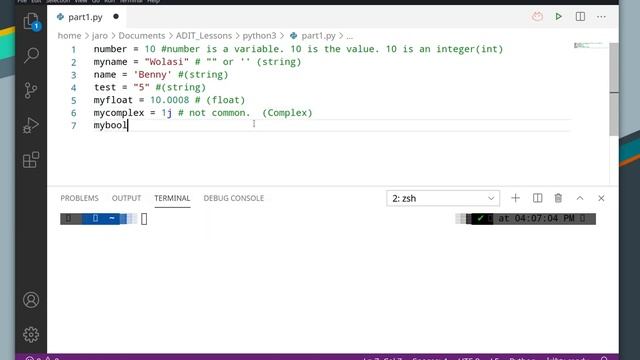Click 'python3' in the breadcrumb path
This screenshot has width=640, height=360.
(x=260, y=36)
